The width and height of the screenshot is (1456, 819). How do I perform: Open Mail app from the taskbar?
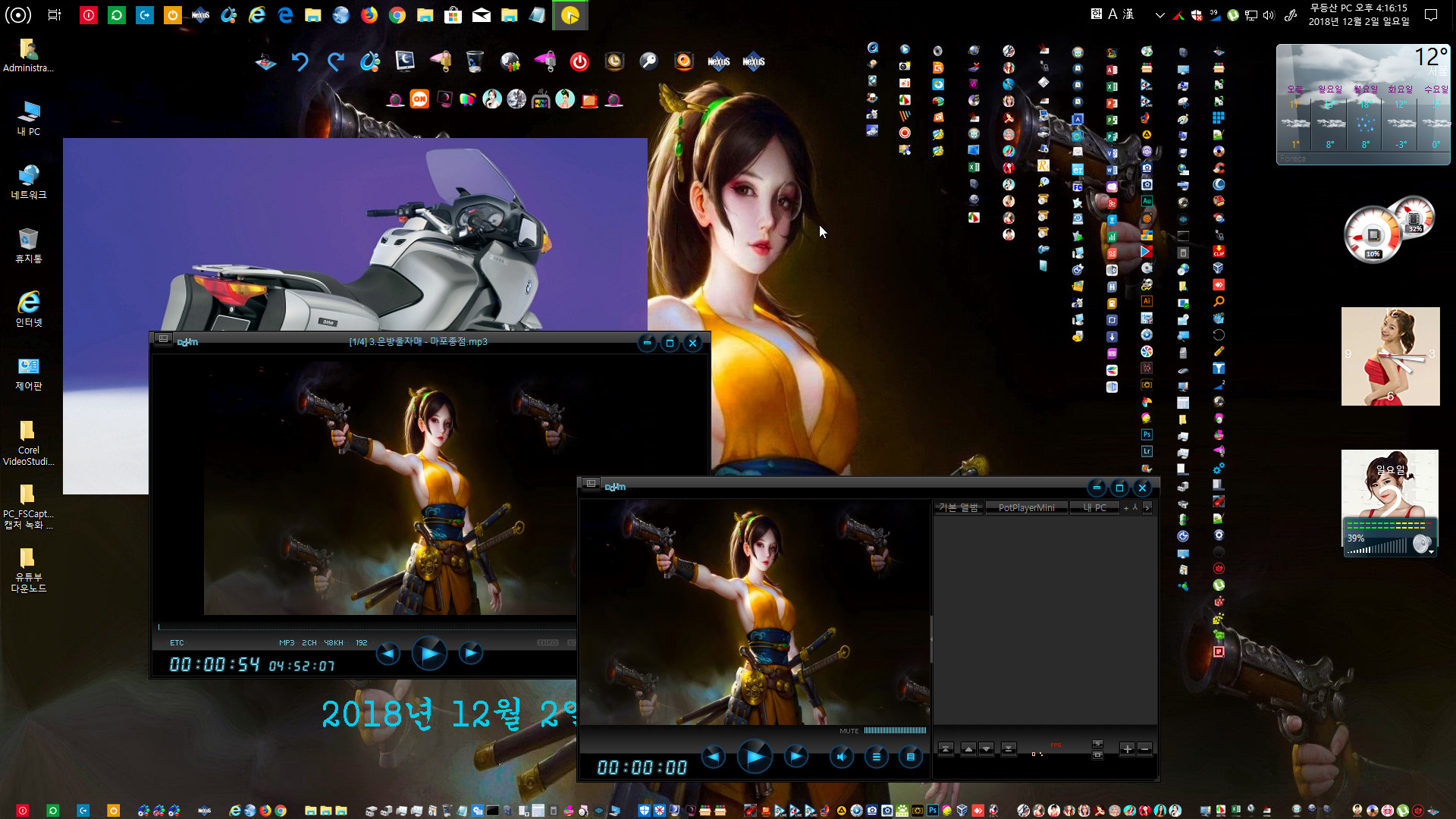tap(482, 14)
